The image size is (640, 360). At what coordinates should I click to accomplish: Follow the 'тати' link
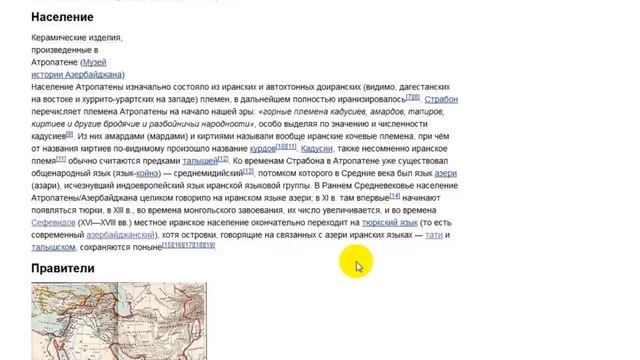click(434, 235)
